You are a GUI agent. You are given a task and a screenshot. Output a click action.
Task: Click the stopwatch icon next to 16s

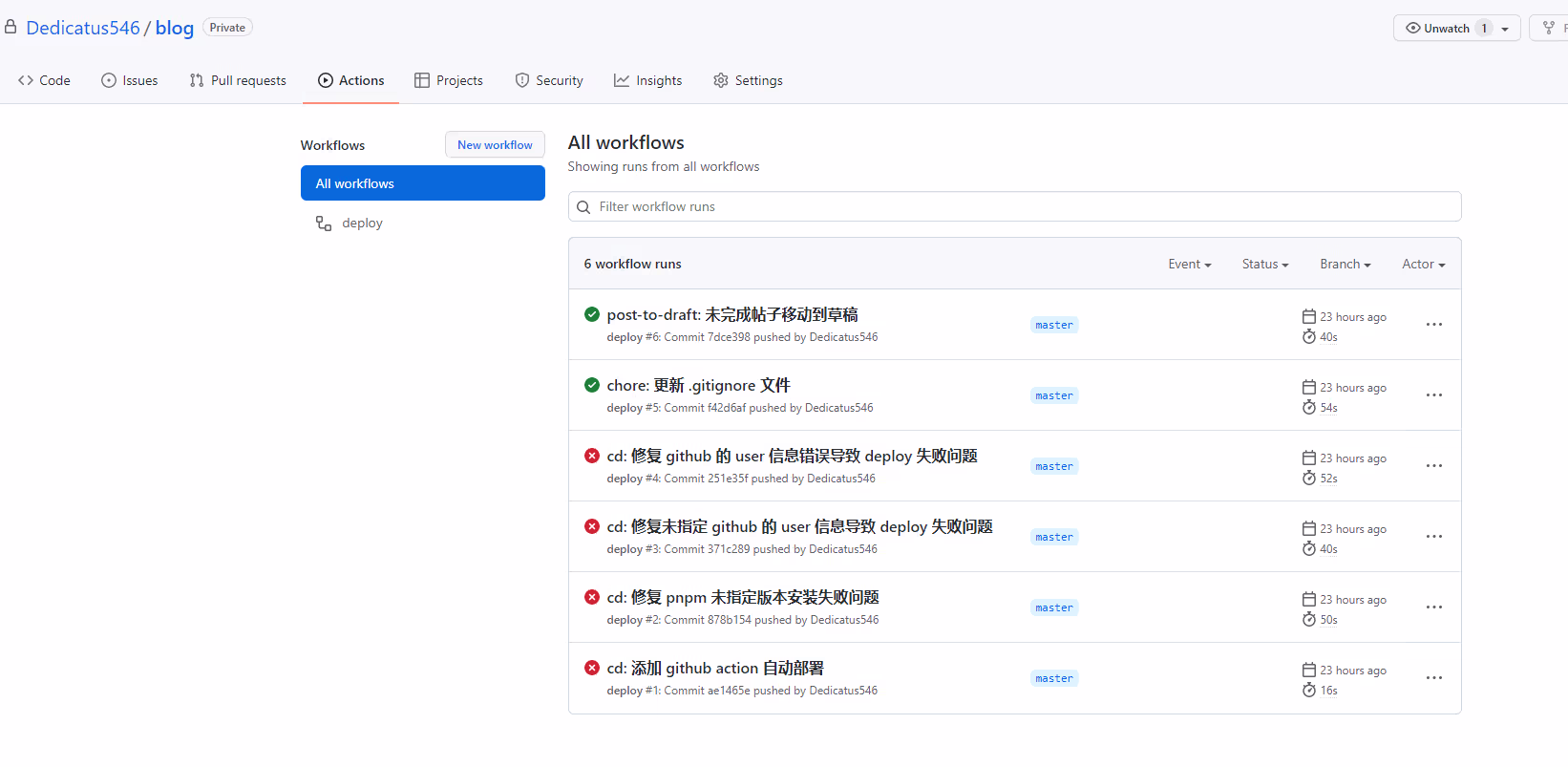(1309, 690)
